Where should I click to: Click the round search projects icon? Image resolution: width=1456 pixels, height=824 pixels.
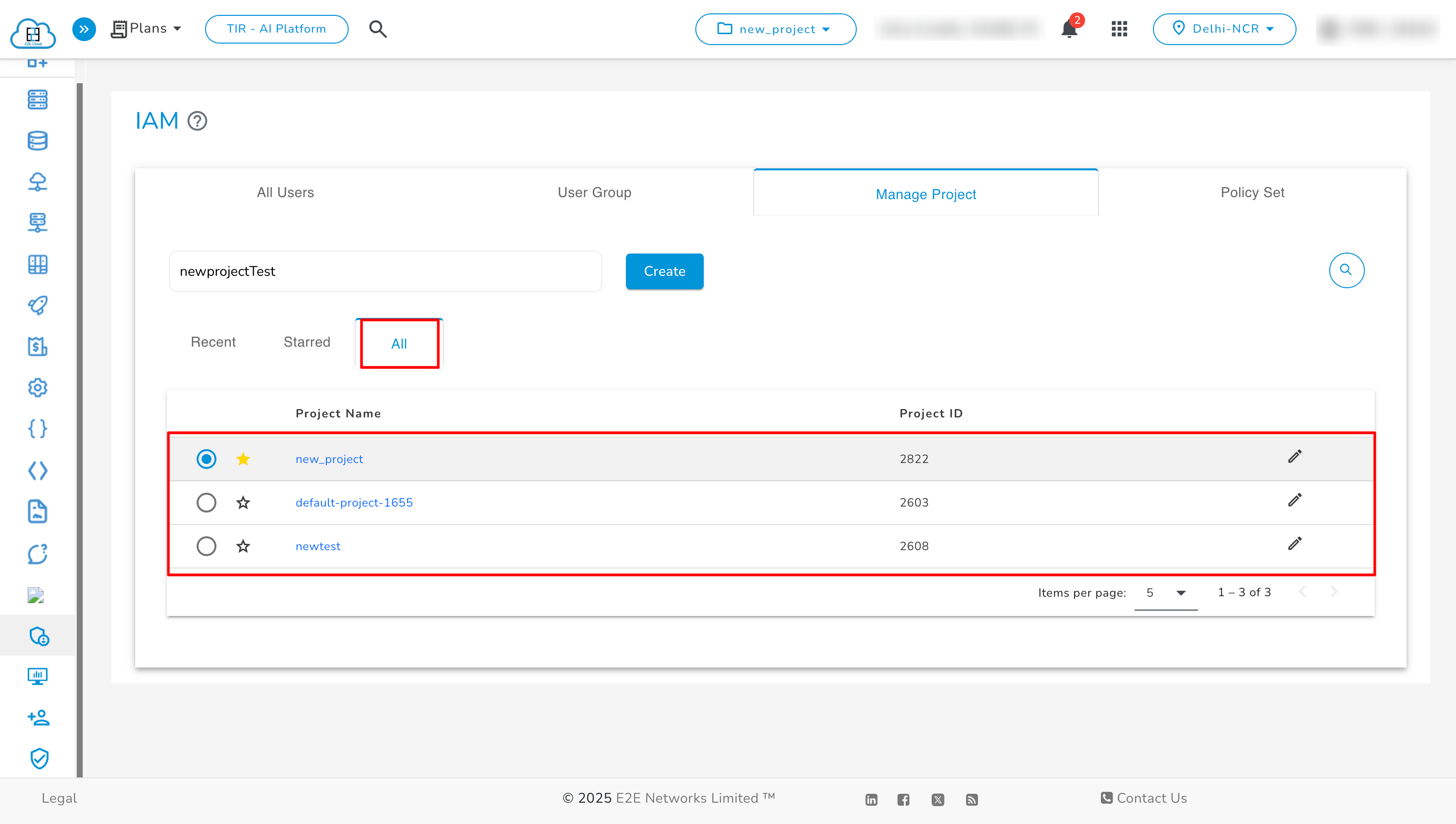[x=1346, y=270]
